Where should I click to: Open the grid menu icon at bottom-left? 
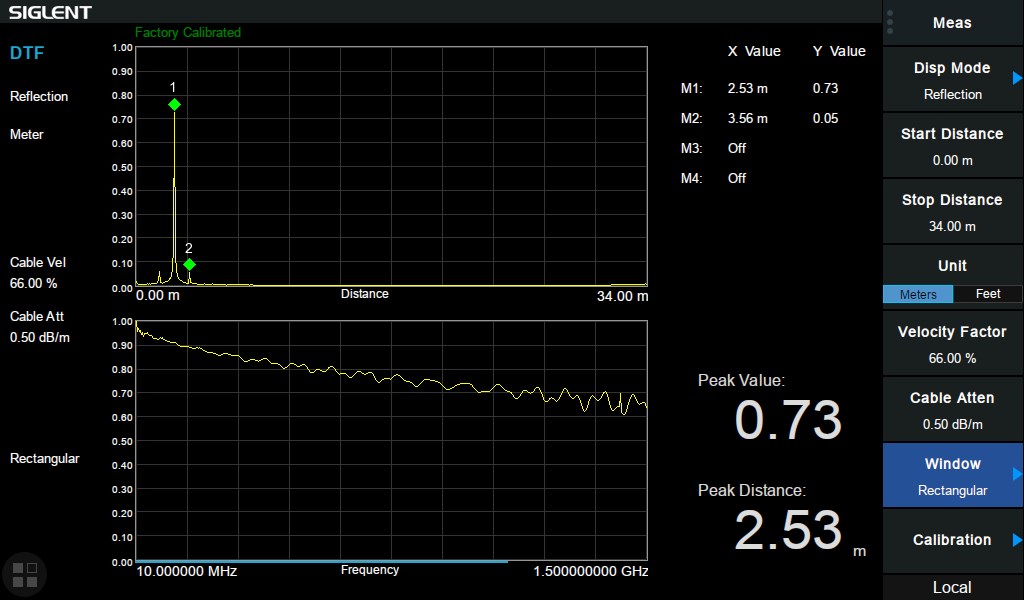point(24,574)
